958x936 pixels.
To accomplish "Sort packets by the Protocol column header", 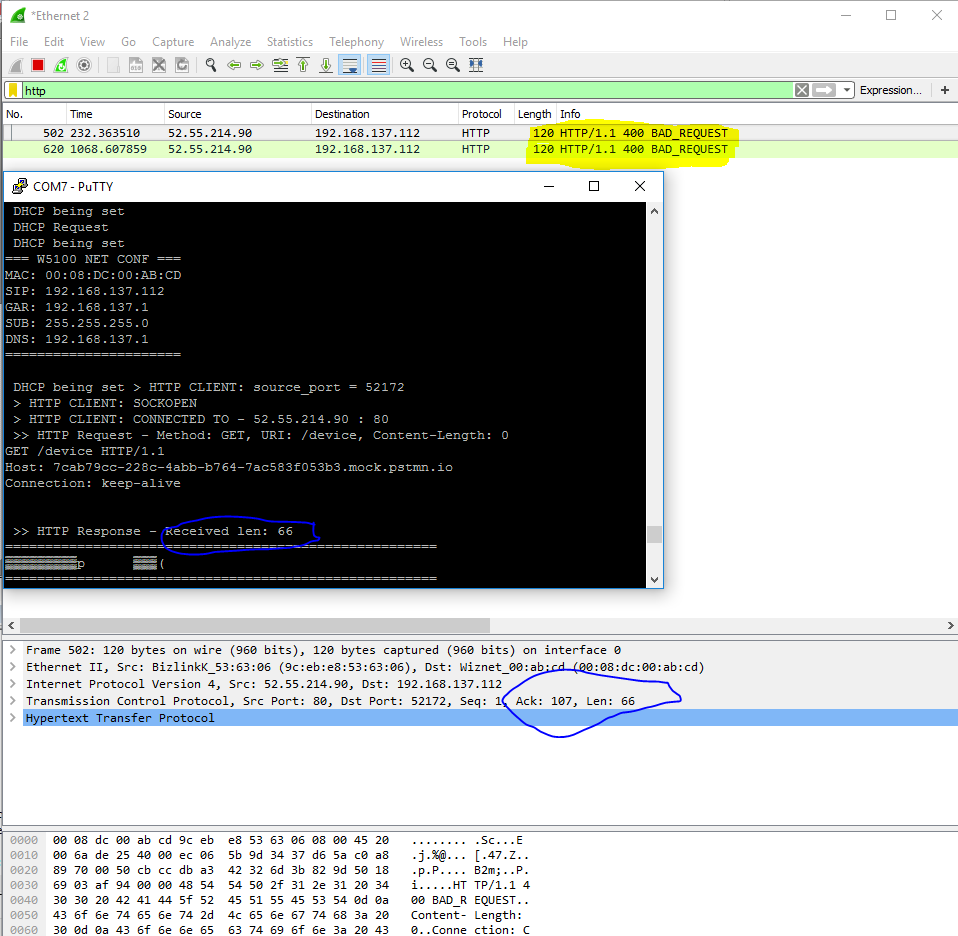I will (486, 114).
